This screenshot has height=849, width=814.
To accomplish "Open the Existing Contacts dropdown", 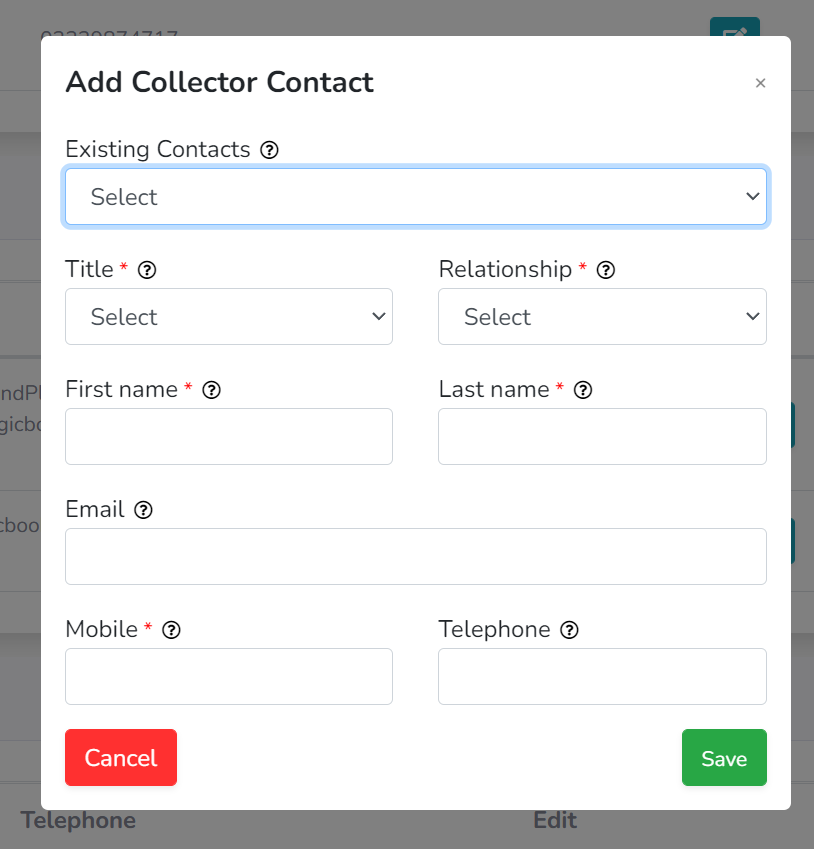I will [x=416, y=197].
